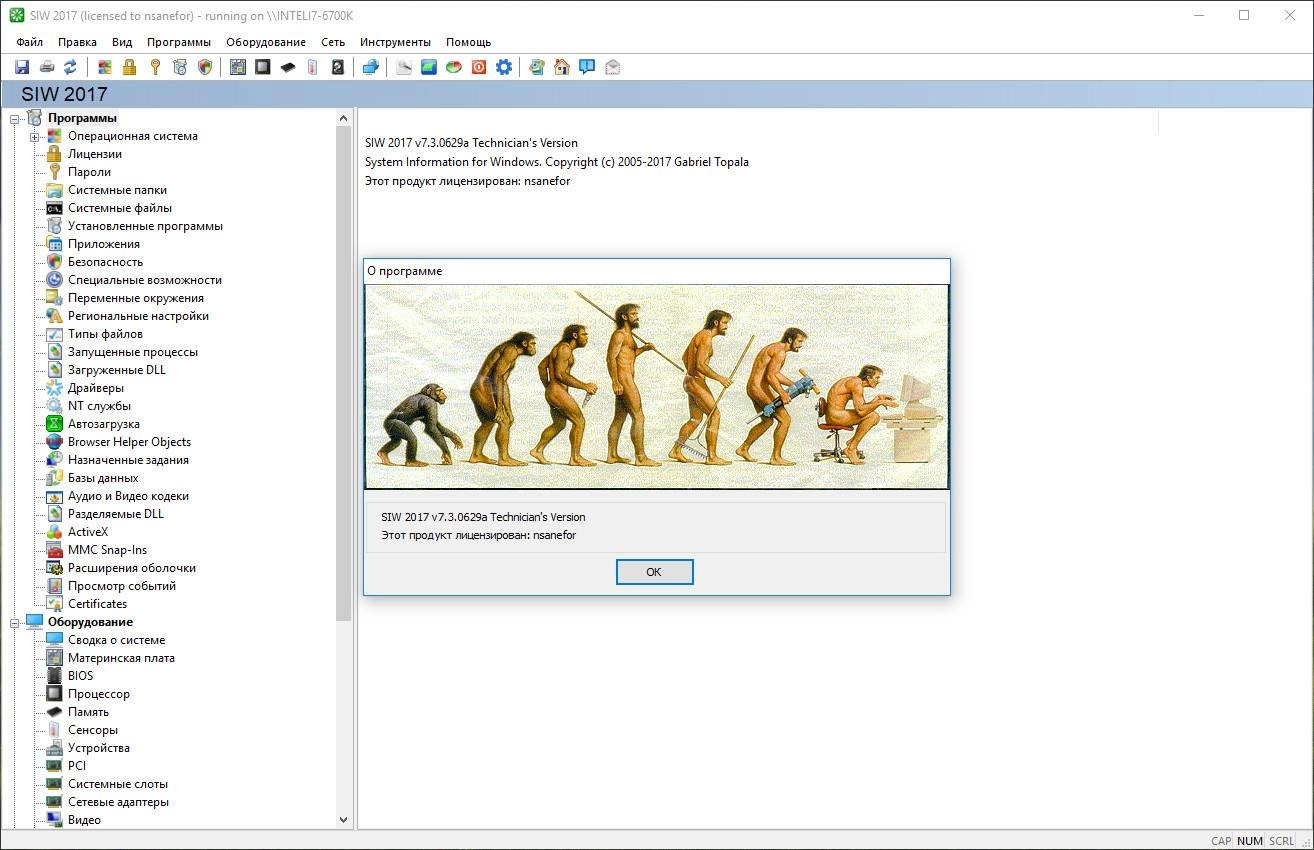This screenshot has height=850, width=1314.
Task: Open the Оборудование menu
Action: click(266, 42)
